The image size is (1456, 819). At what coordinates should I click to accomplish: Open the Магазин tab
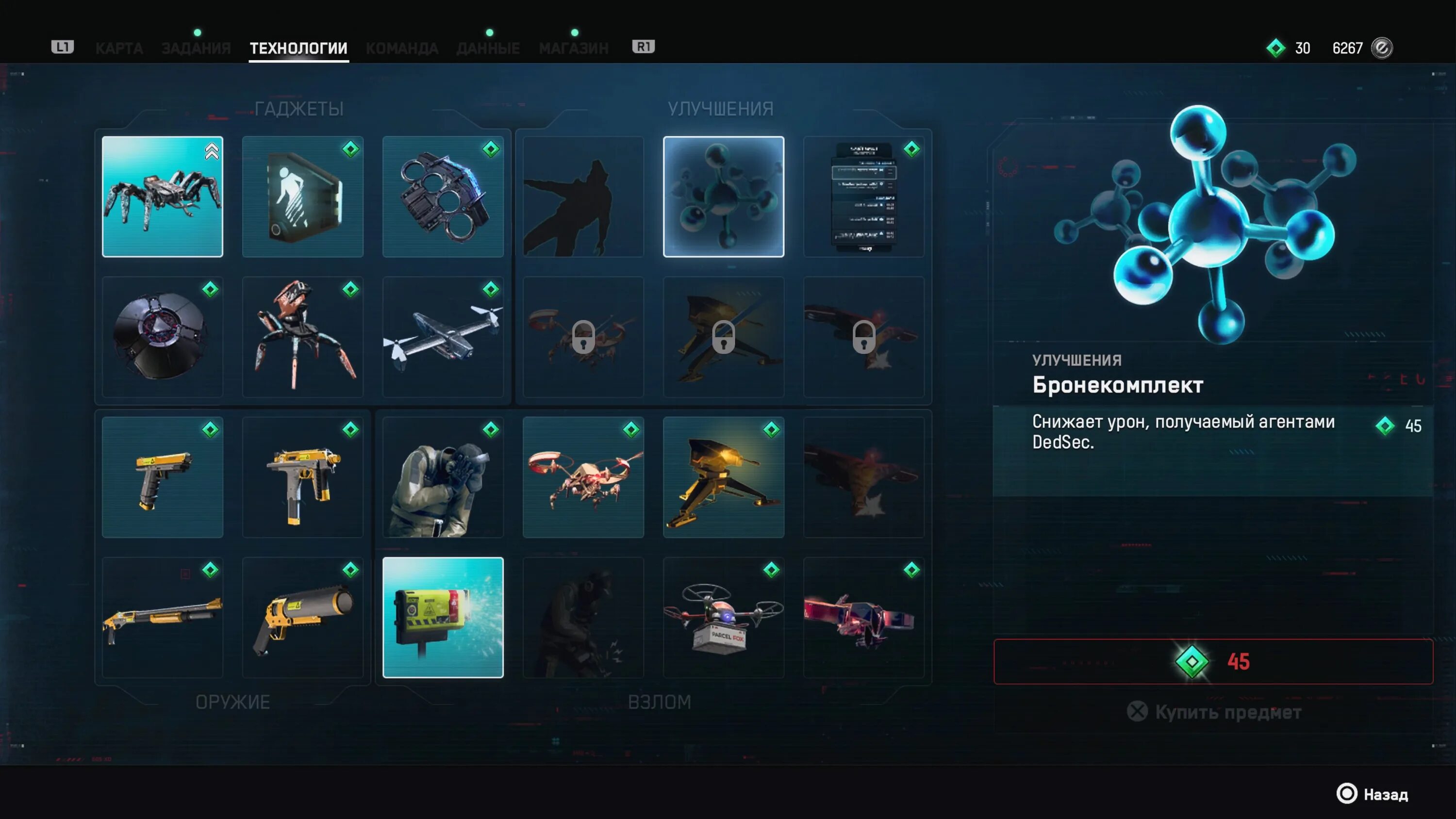(x=574, y=48)
